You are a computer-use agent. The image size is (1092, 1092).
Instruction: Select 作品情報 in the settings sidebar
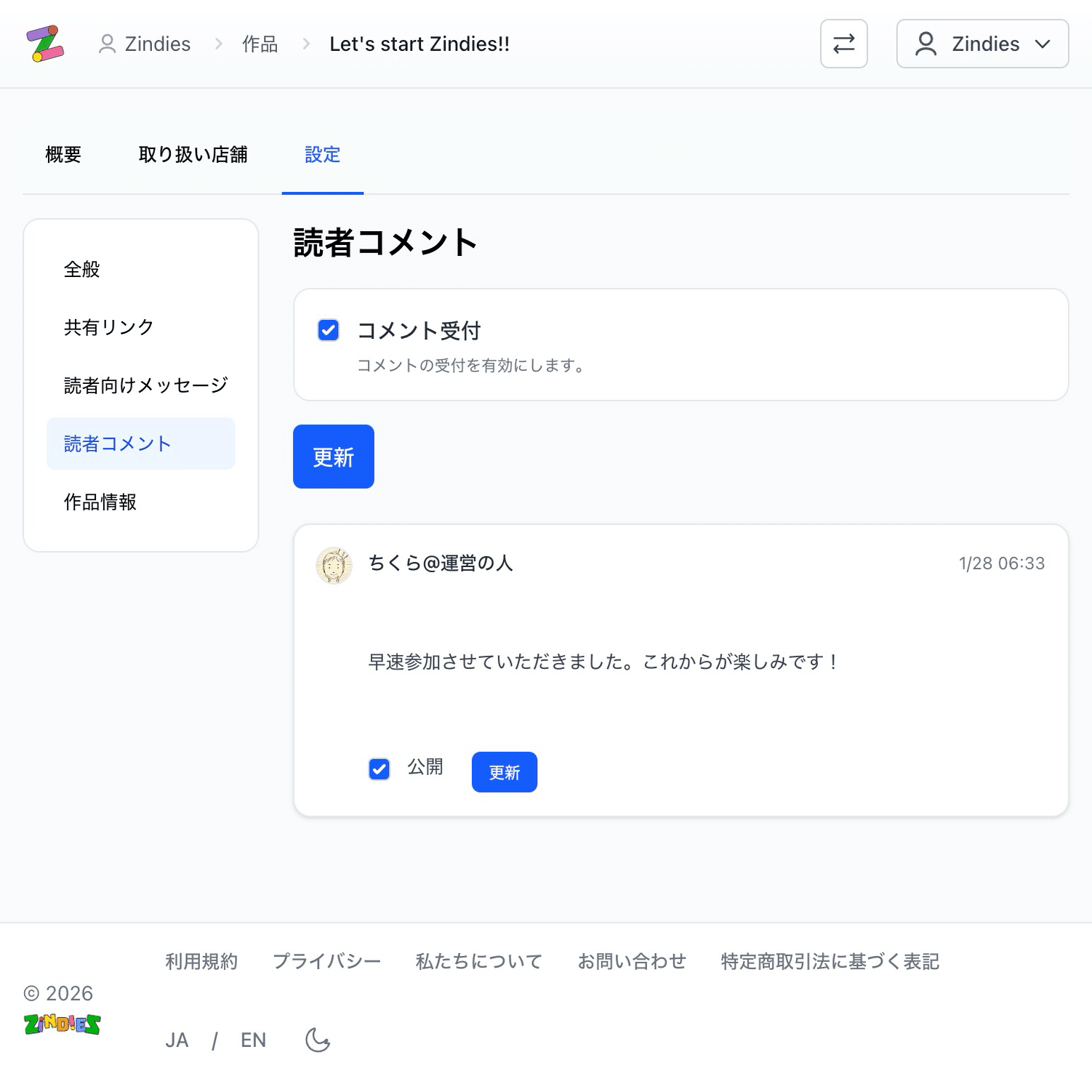pyautogui.click(x=101, y=502)
